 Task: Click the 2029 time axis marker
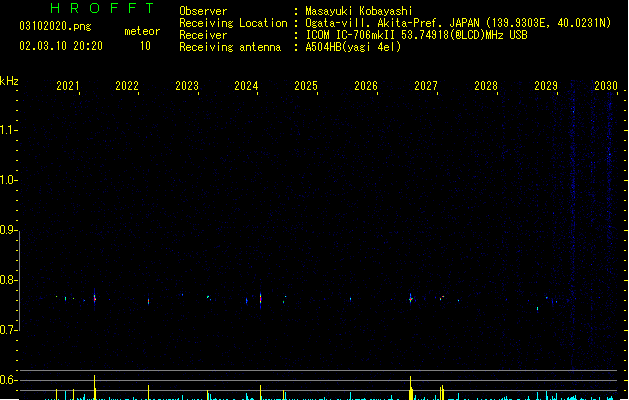546,85
